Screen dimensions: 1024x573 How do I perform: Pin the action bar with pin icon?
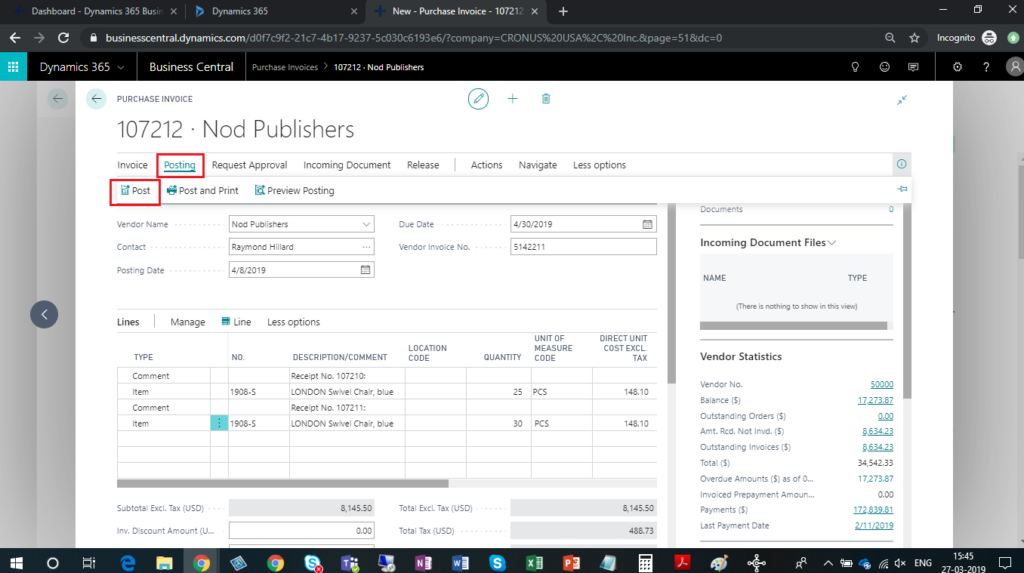pyautogui.click(x=902, y=189)
